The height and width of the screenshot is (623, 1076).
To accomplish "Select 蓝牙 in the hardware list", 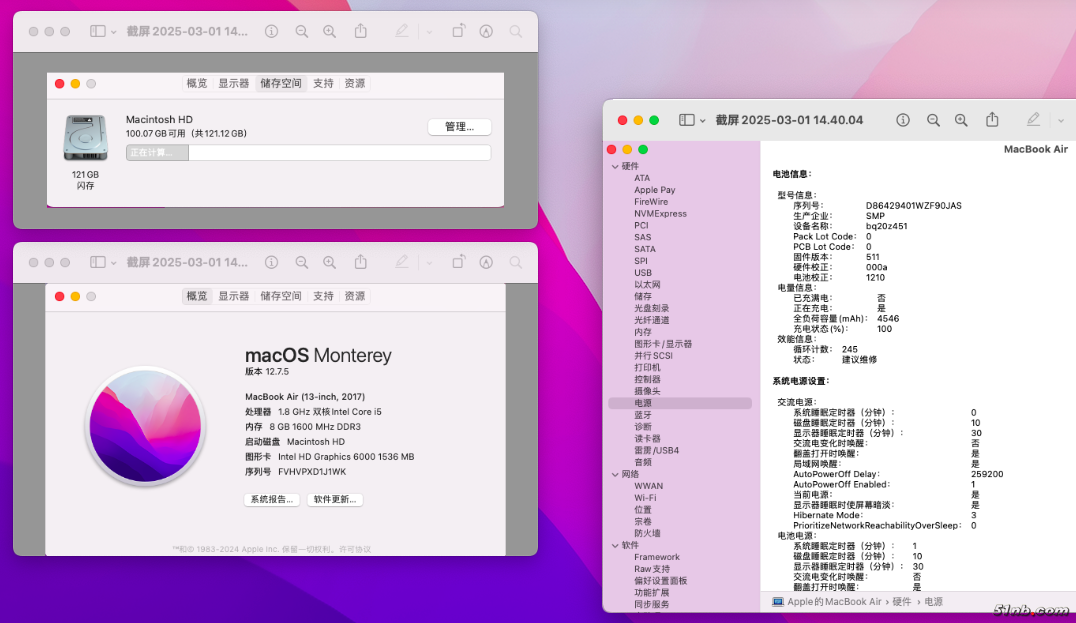I will 642,415.
